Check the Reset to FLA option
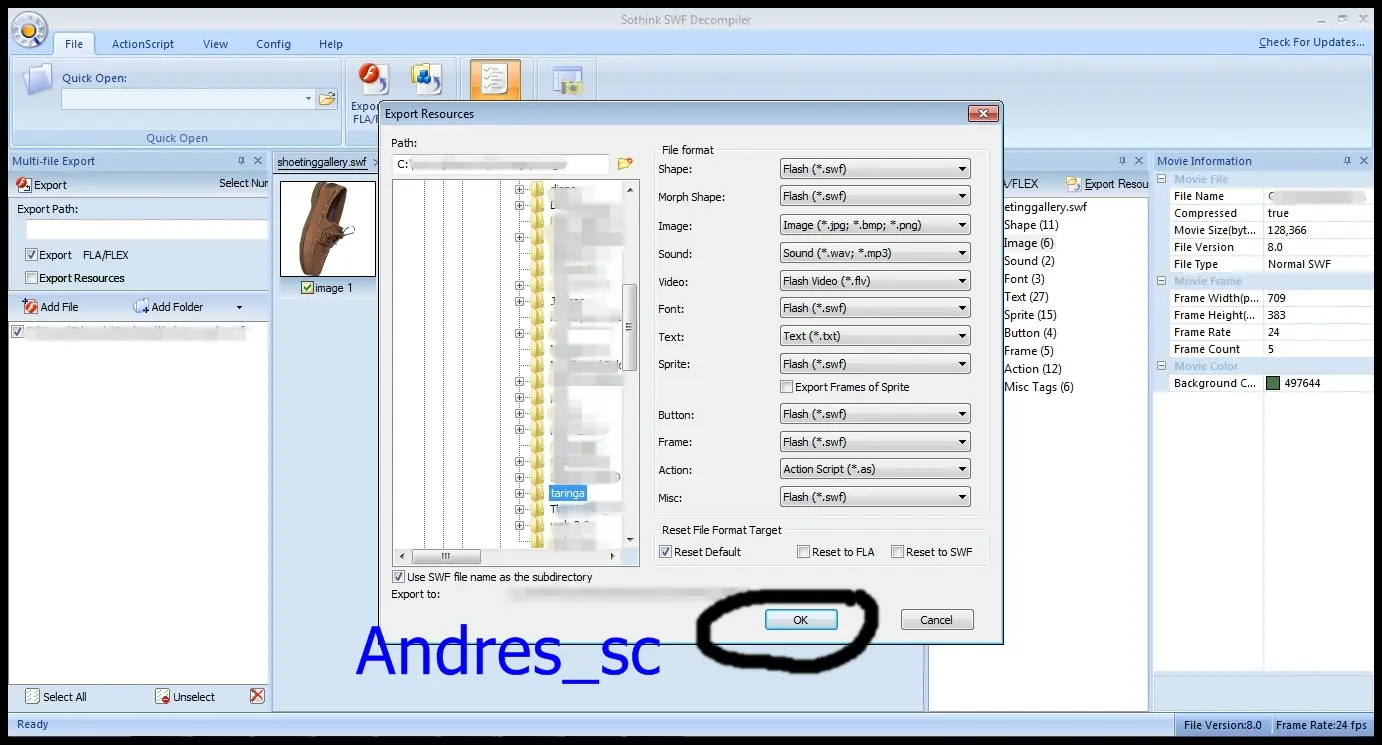Screen dimensions: 1382x745 (804, 552)
